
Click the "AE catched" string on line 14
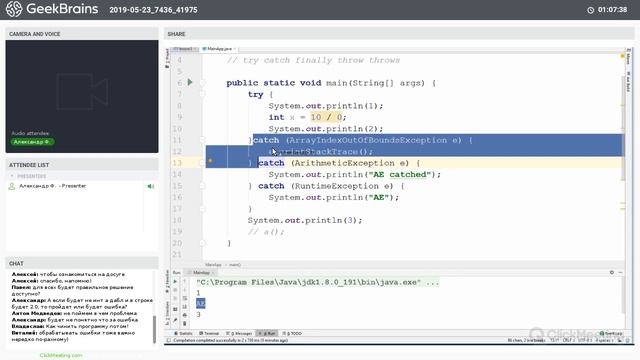400,174
